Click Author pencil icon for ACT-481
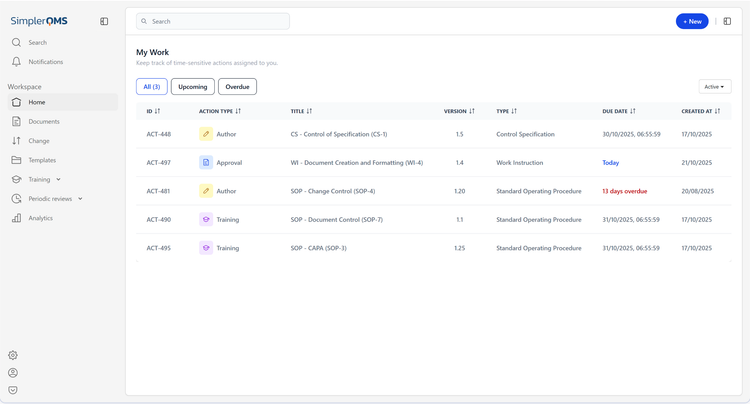This screenshot has width=750, height=404. tap(206, 191)
